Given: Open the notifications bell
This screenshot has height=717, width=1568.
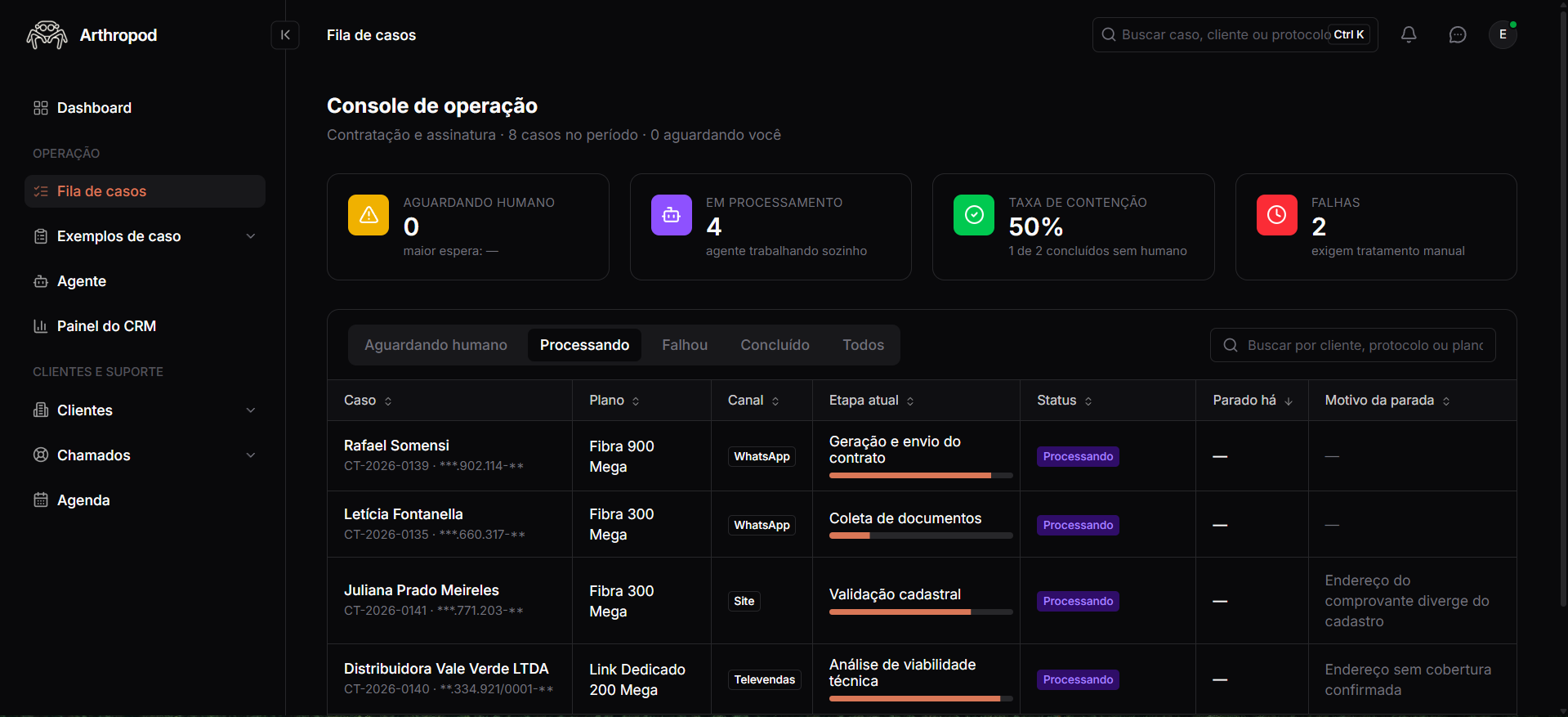Looking at the screenshot, I should pos(1409,34).
